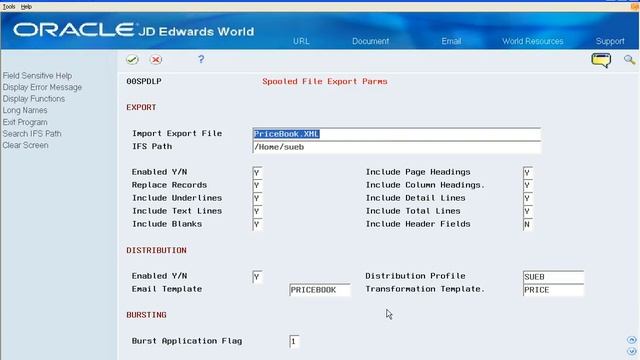Click Include Underlines field
The height and width of the screenshot is (360, 640).
point(257,199)
